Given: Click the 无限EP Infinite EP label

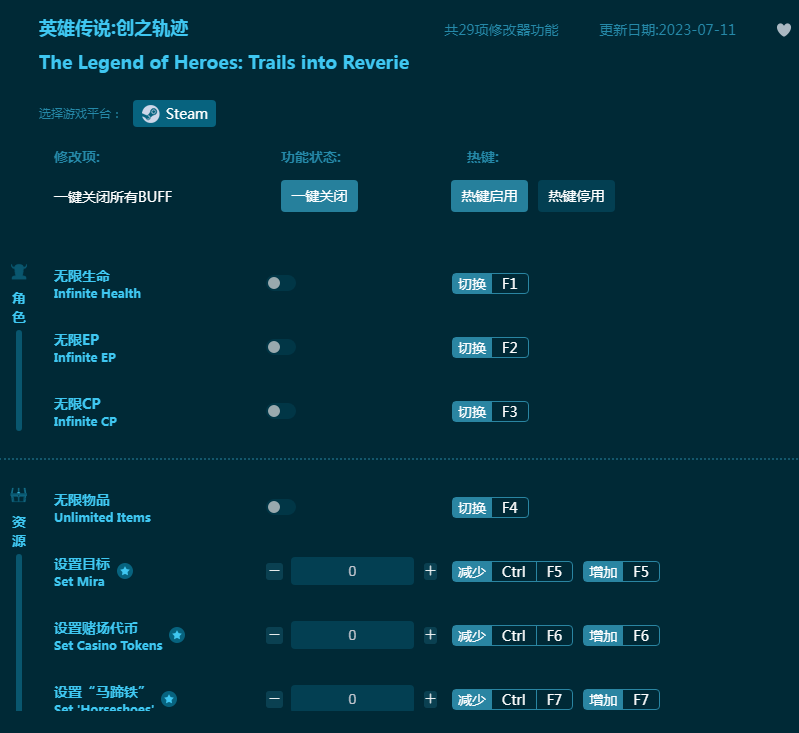Looking at the screenshot, I should [x=85, y=349].
